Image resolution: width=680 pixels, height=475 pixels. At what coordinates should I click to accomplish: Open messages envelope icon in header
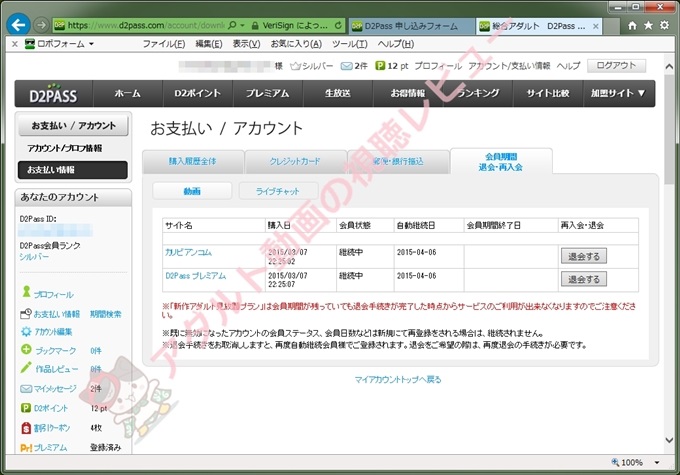346,66
